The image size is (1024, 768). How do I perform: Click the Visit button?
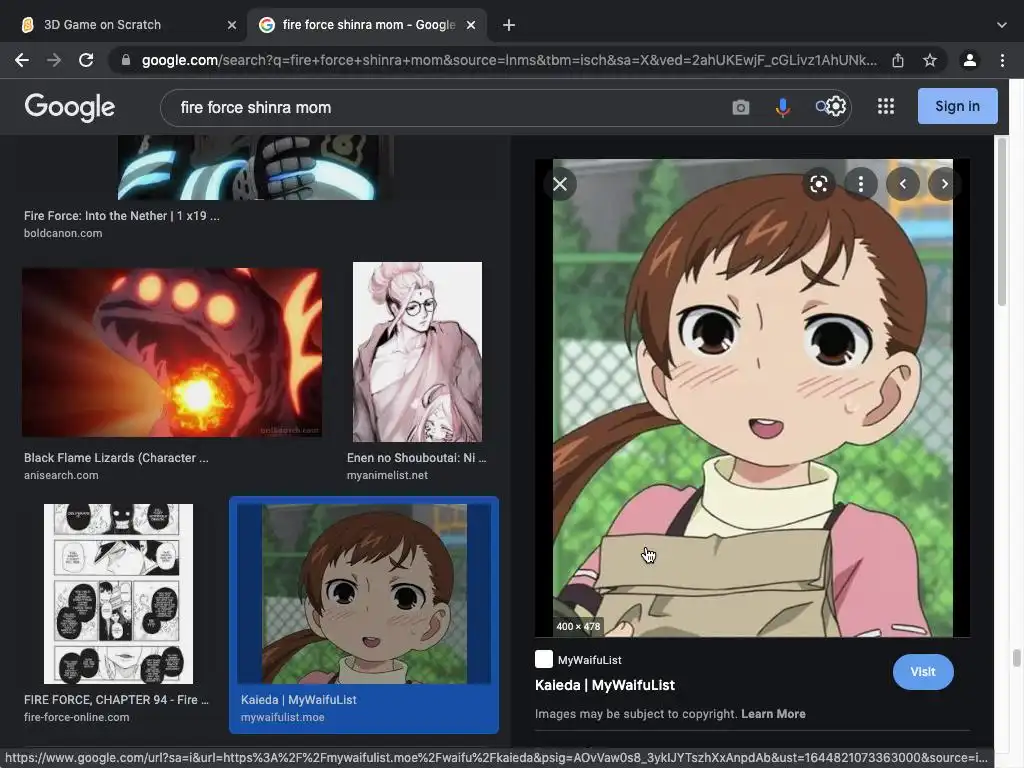pos(923,672)
